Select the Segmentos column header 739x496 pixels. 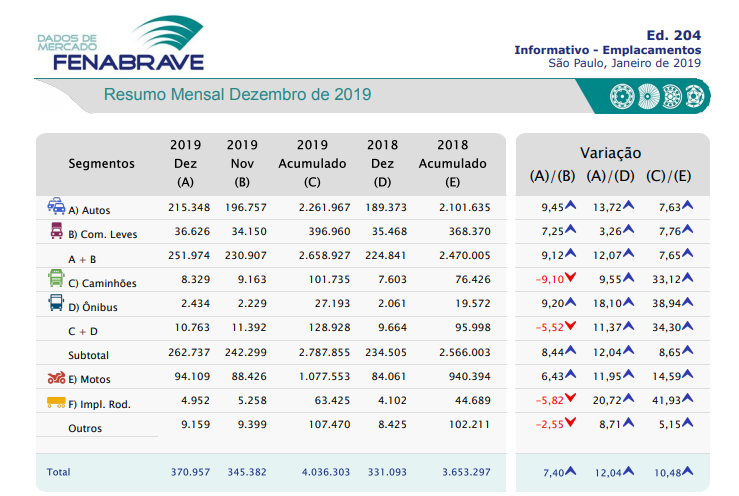[101, 163]
